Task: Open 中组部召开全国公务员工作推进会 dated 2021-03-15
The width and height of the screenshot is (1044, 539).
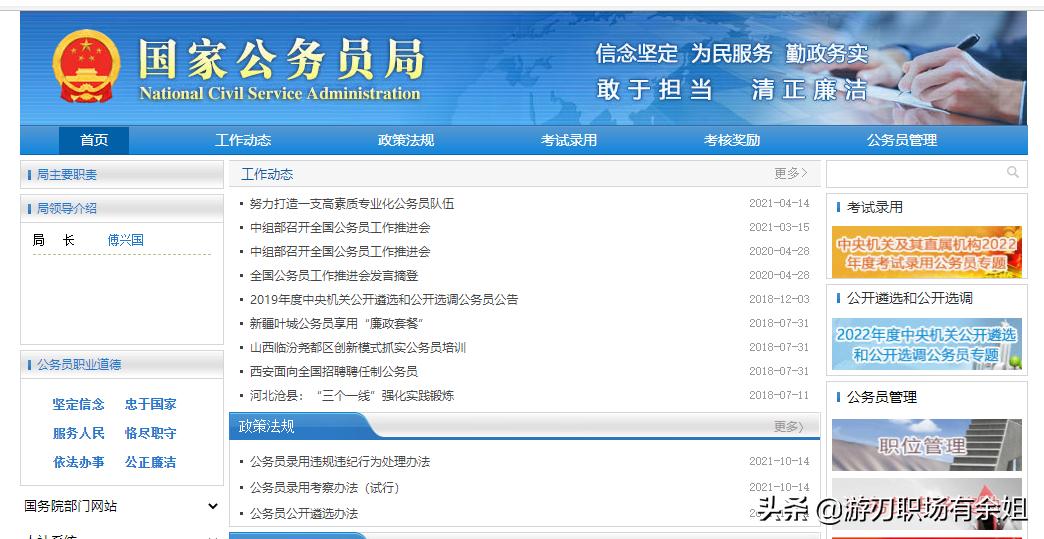Action: (x=340, y=228)
